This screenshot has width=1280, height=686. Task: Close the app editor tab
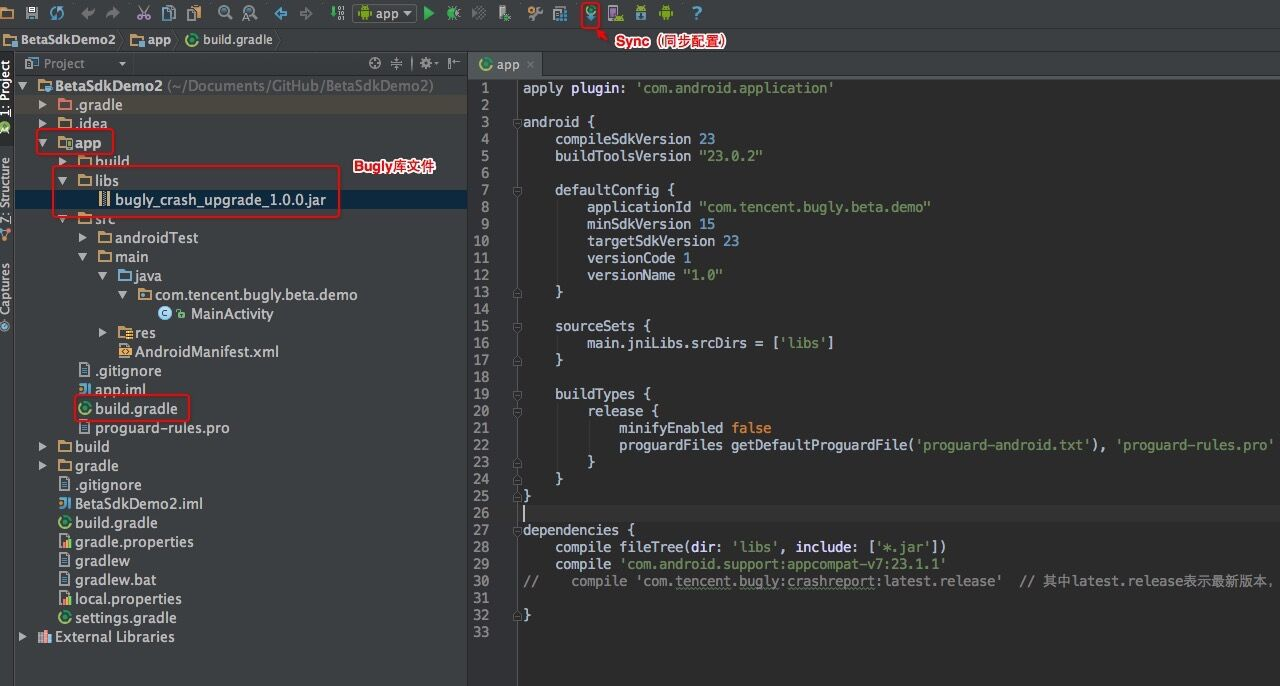(x=531, y=65)
